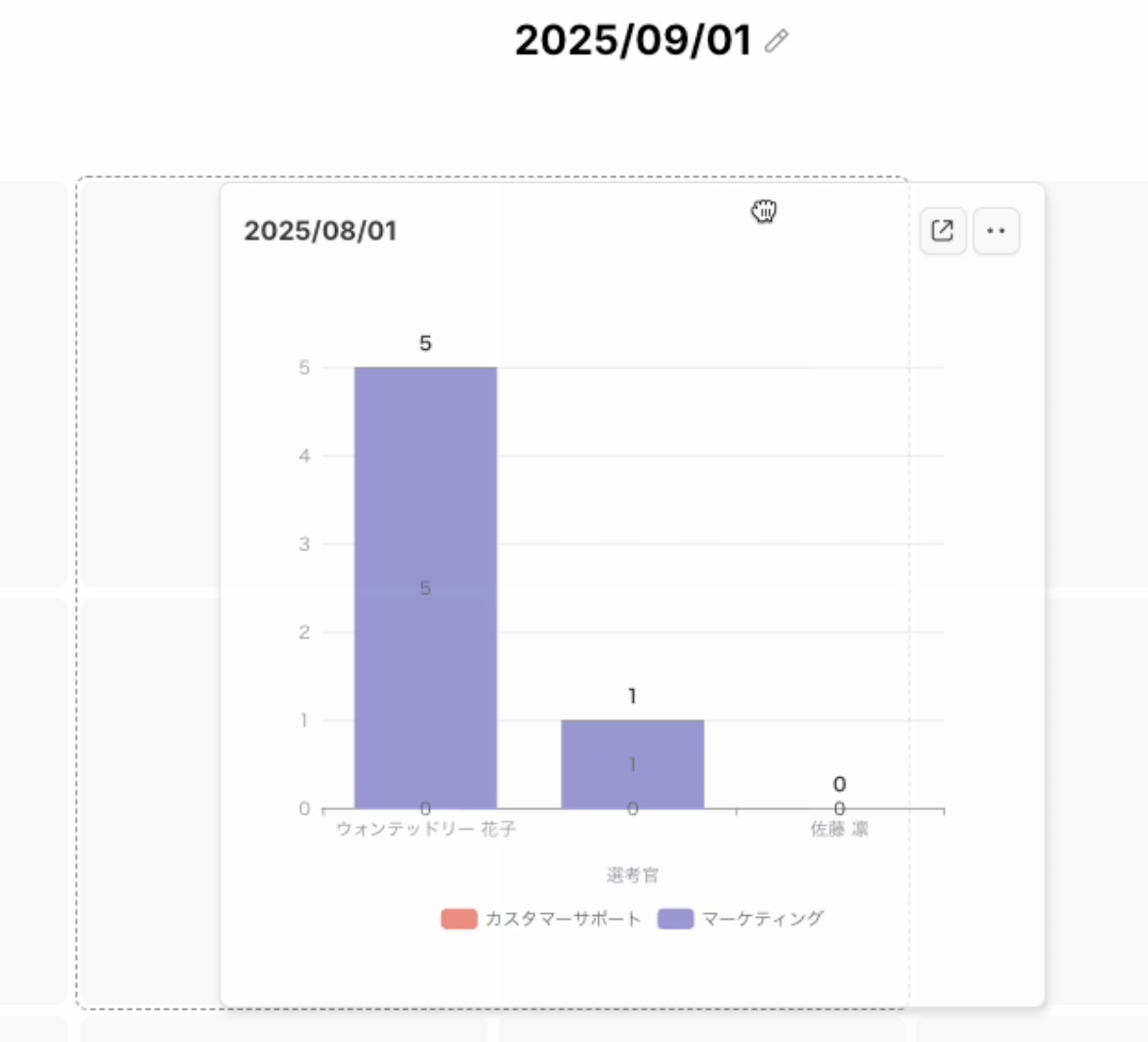This screenshot has width=1148, height=1042.
Task: Click the ウォンテッドリー 花子 axis label
Action: click(425, 829)
